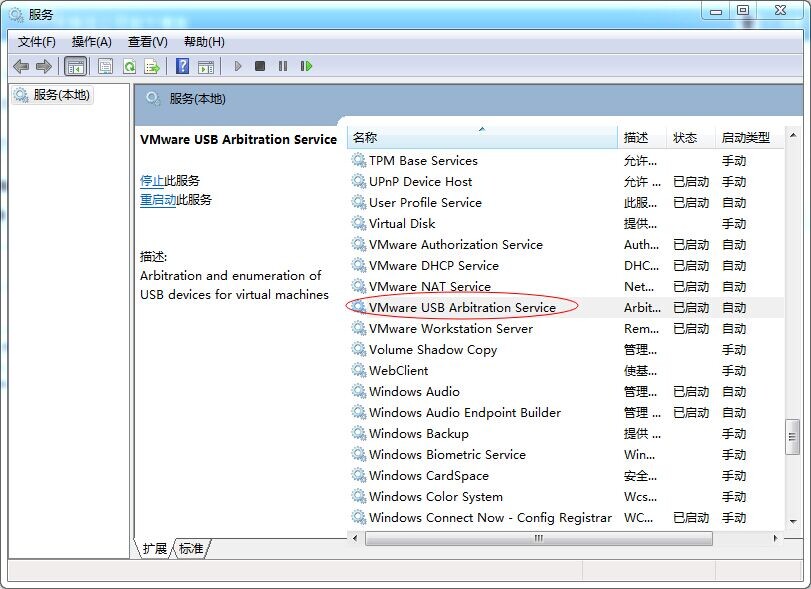Maximize the 服务 window
The image size is (811, 589).
coord(743,11)
